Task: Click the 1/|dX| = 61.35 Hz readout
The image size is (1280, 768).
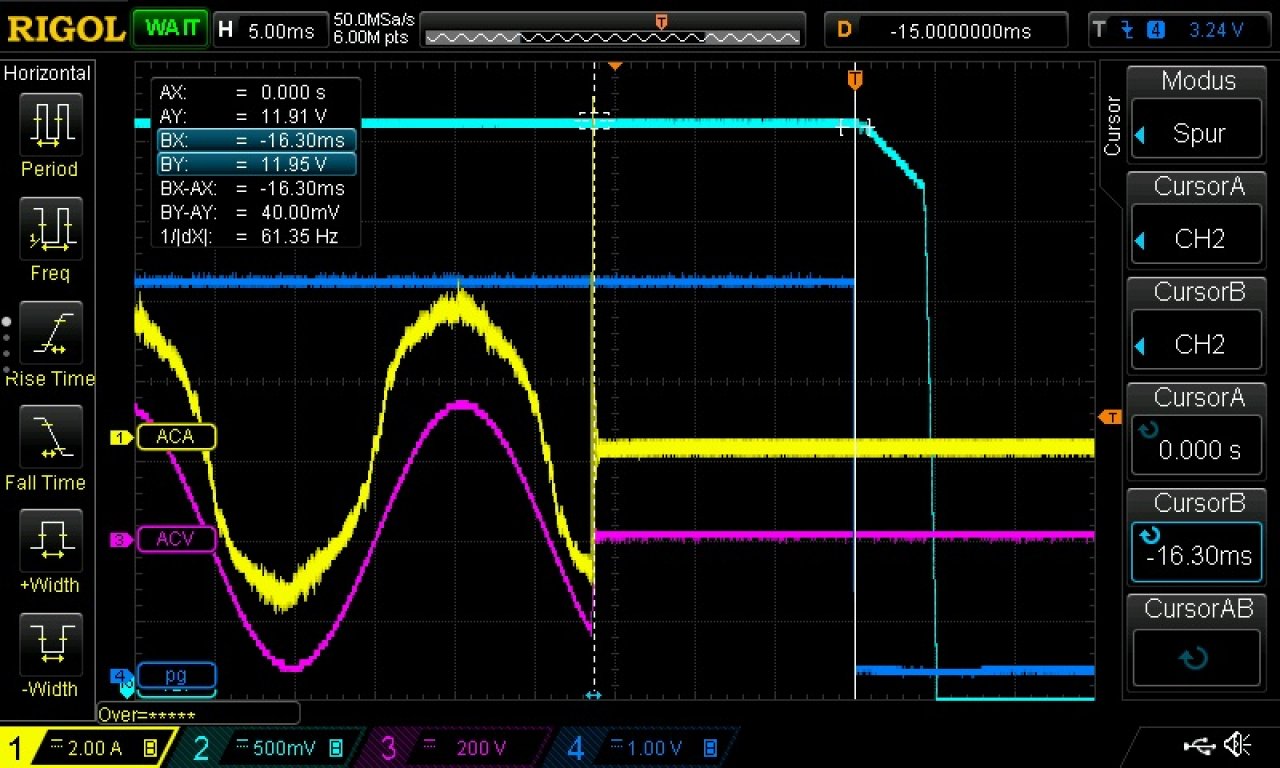Action: pos(249,237)
